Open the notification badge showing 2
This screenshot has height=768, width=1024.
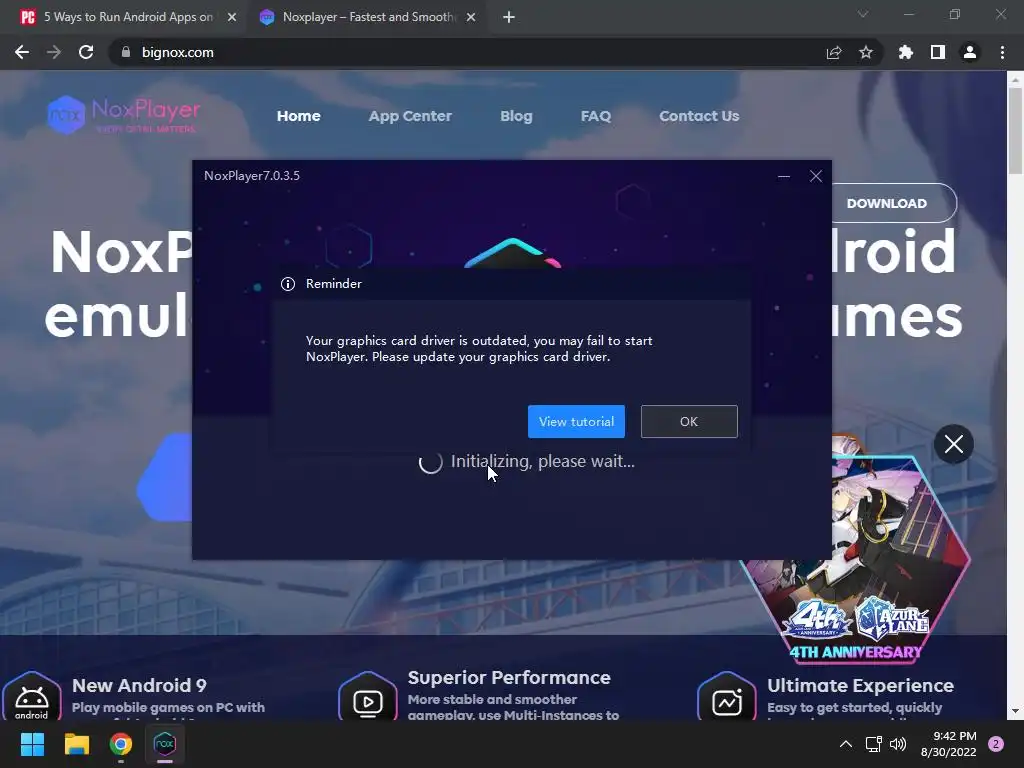tap(996, 744)
